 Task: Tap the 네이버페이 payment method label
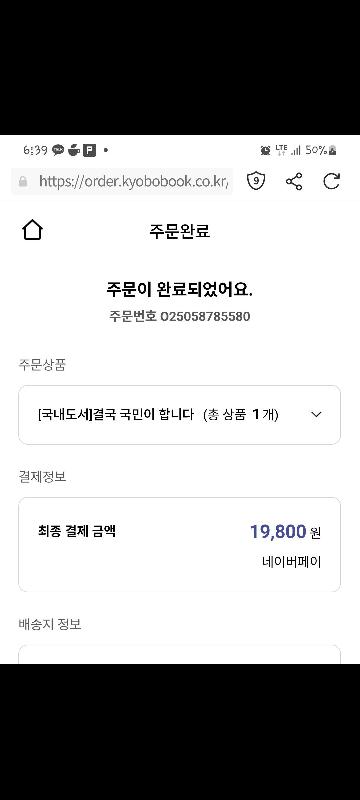point(292,562)
